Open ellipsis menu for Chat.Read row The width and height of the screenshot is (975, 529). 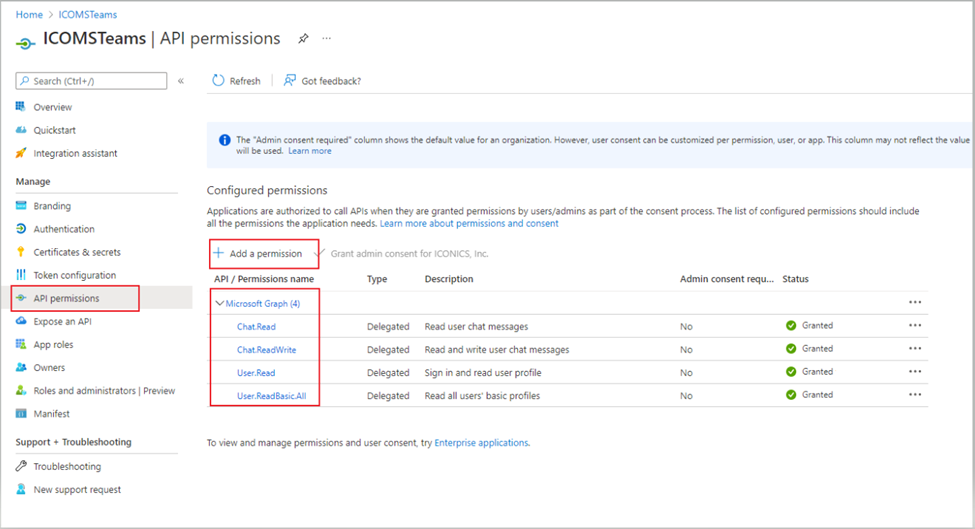click(914, 325)
